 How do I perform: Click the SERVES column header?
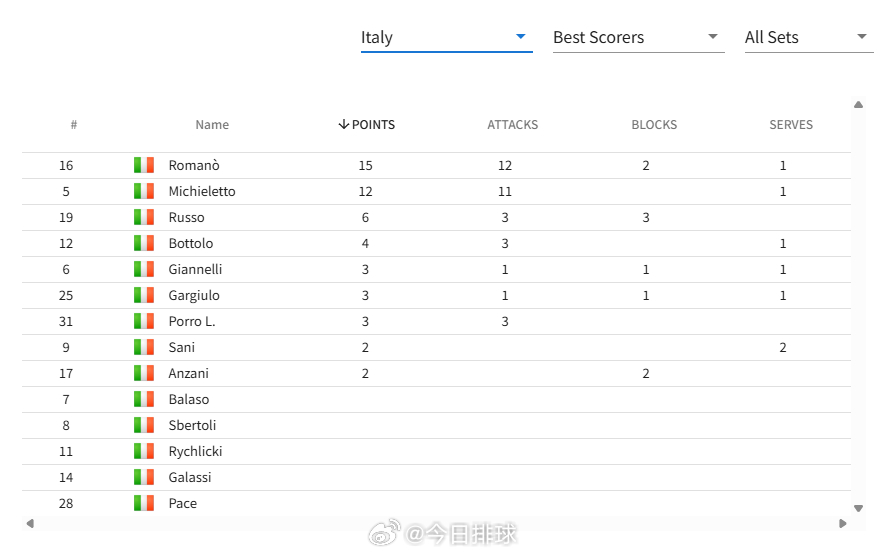click(791, 125)
